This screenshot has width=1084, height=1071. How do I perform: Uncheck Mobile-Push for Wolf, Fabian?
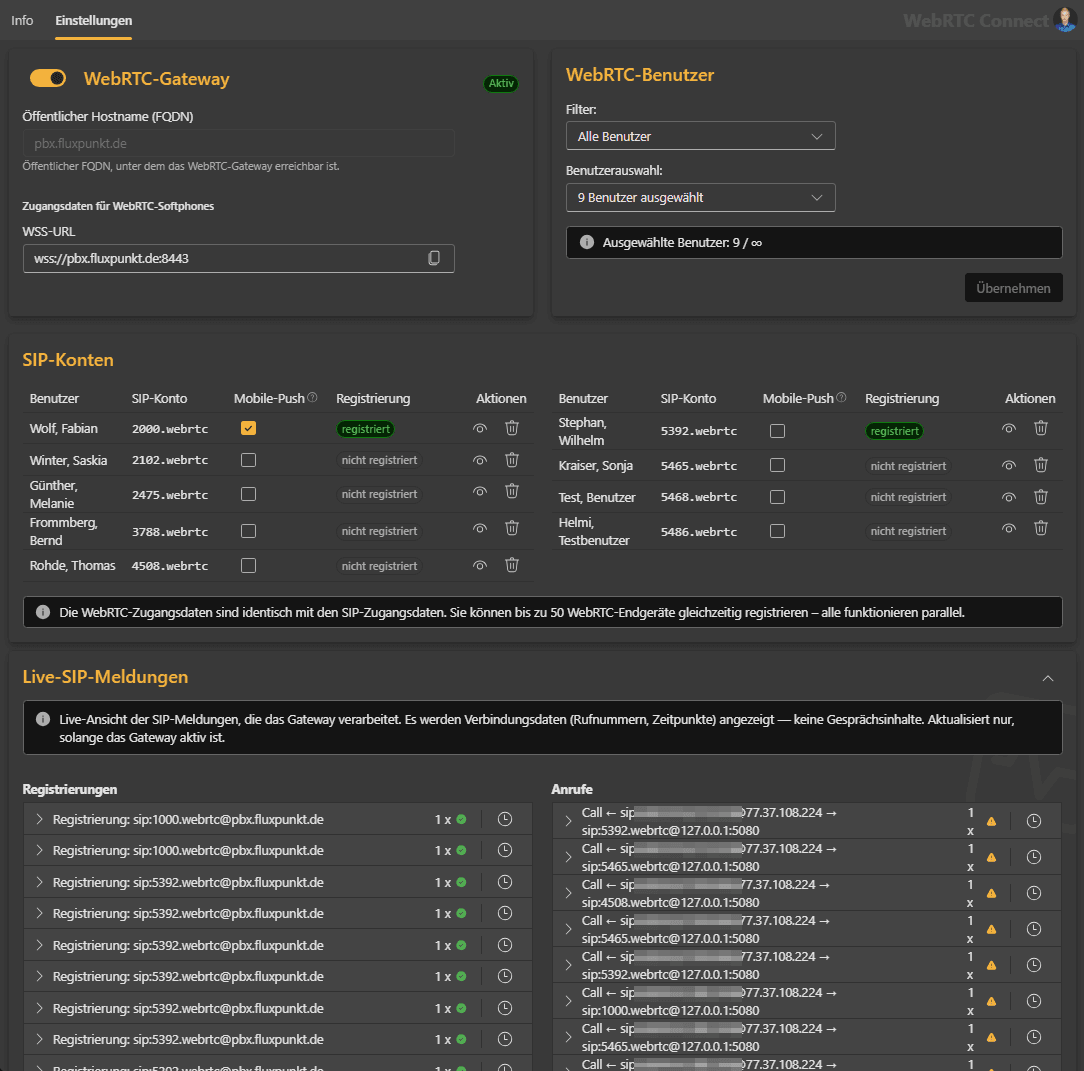point(248,428)
